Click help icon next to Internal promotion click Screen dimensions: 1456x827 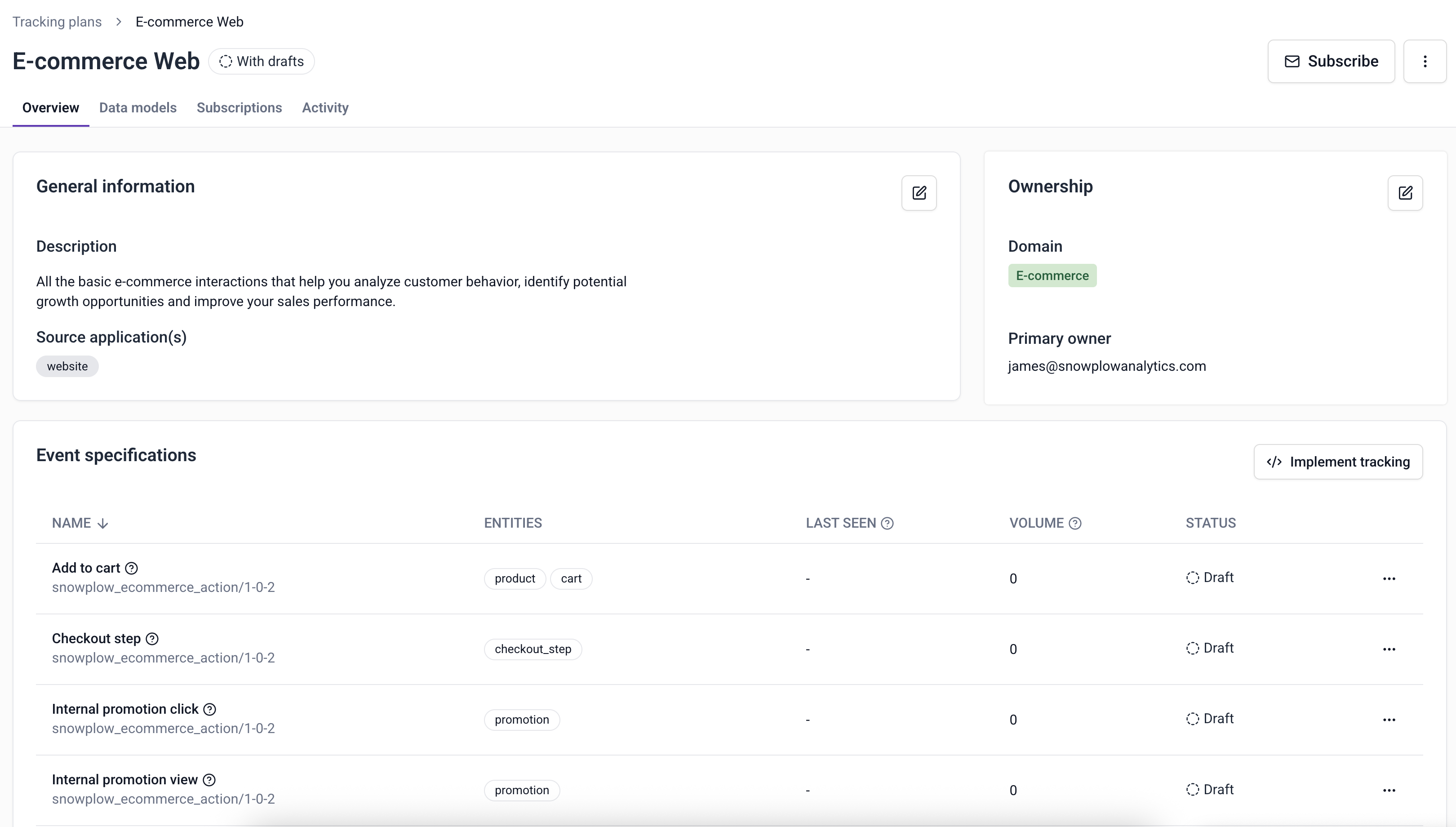(x=209, y=709)
